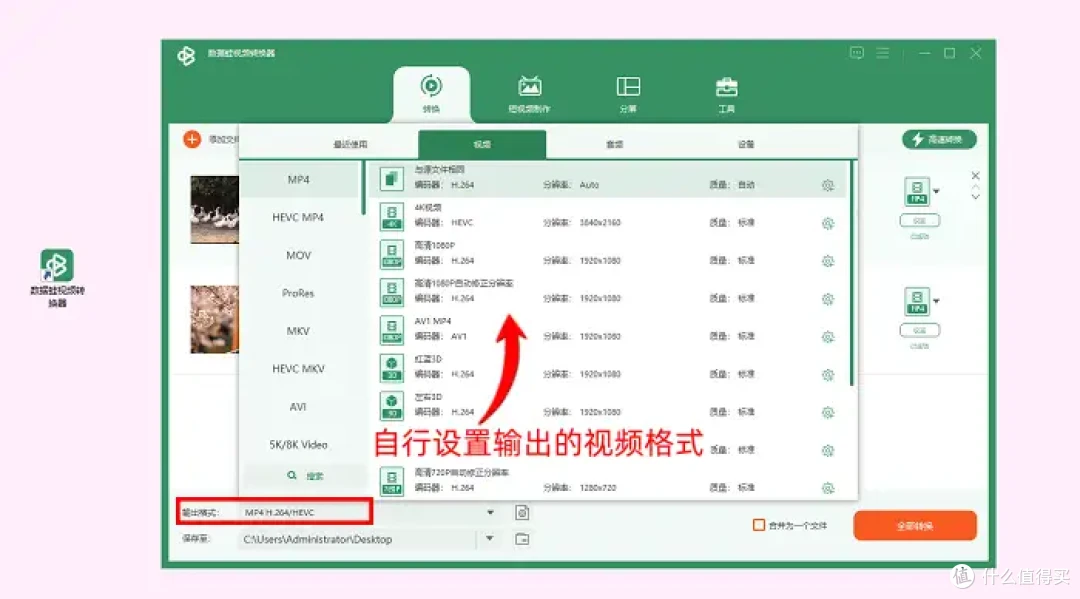Click the format search box

pos(306,476)
